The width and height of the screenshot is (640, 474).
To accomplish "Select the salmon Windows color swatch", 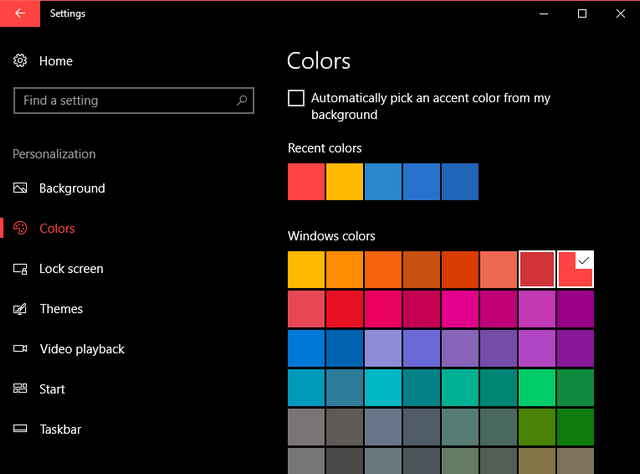I will tap(498, 269).
